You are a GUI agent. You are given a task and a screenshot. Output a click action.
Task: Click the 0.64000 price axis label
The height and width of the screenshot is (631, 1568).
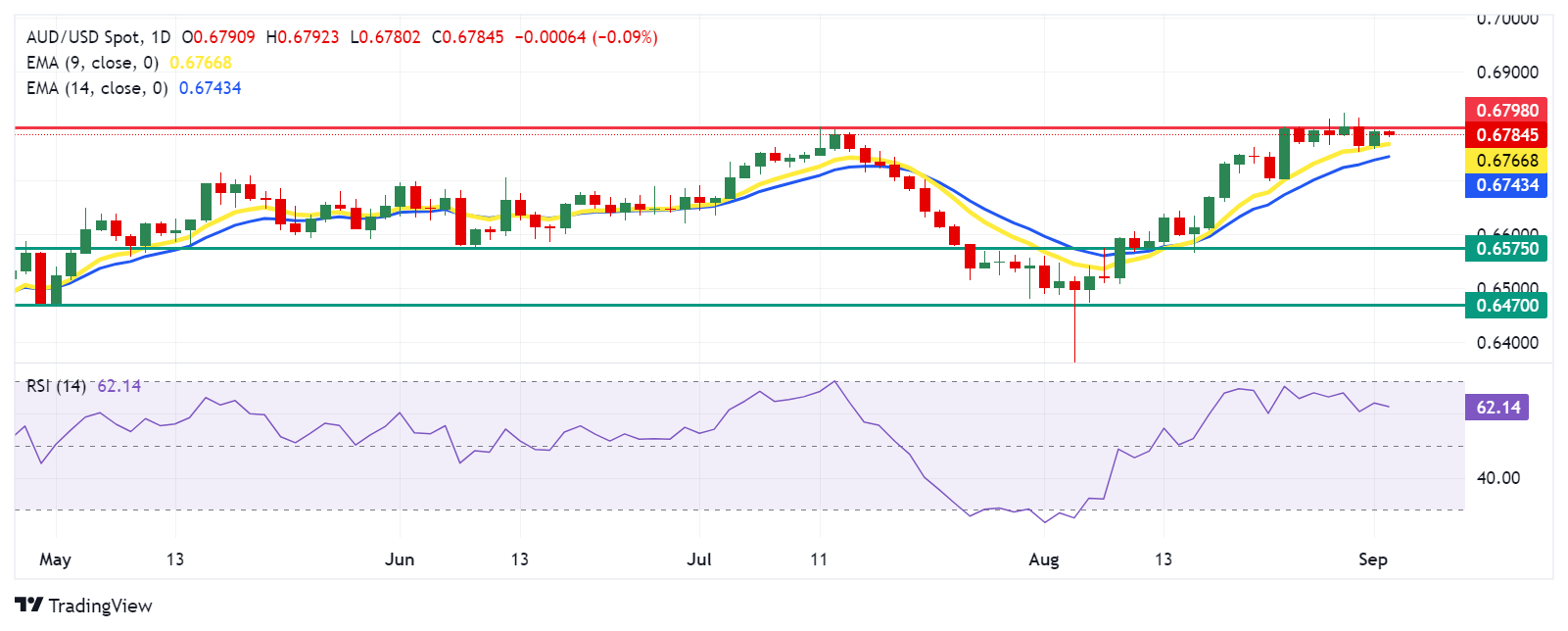(x=1506, y=343)
